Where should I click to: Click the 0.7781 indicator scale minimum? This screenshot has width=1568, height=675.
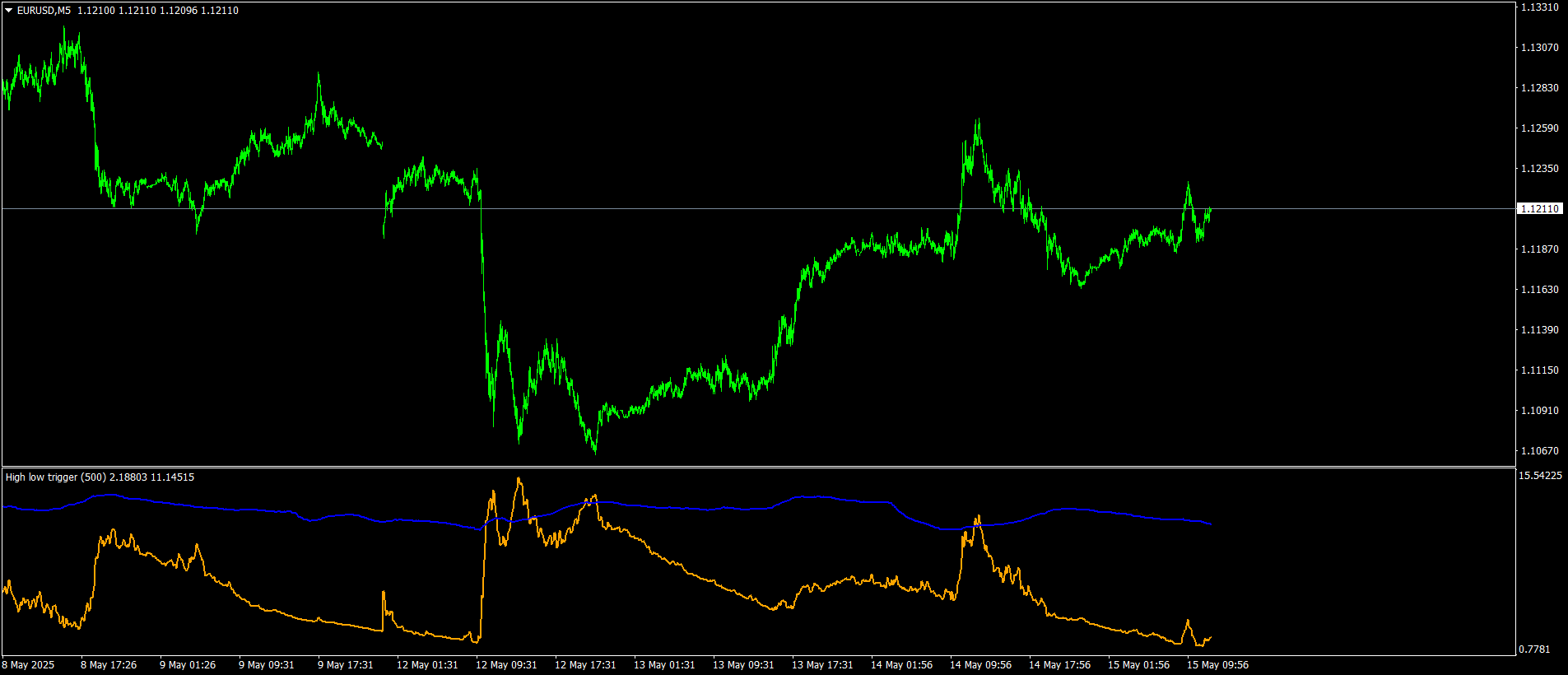1534,649
